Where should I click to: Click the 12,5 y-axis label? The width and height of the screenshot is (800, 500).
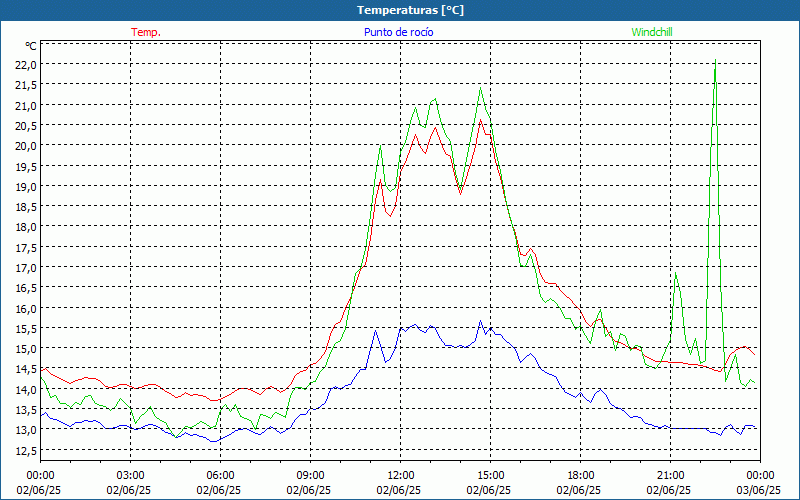26,451
